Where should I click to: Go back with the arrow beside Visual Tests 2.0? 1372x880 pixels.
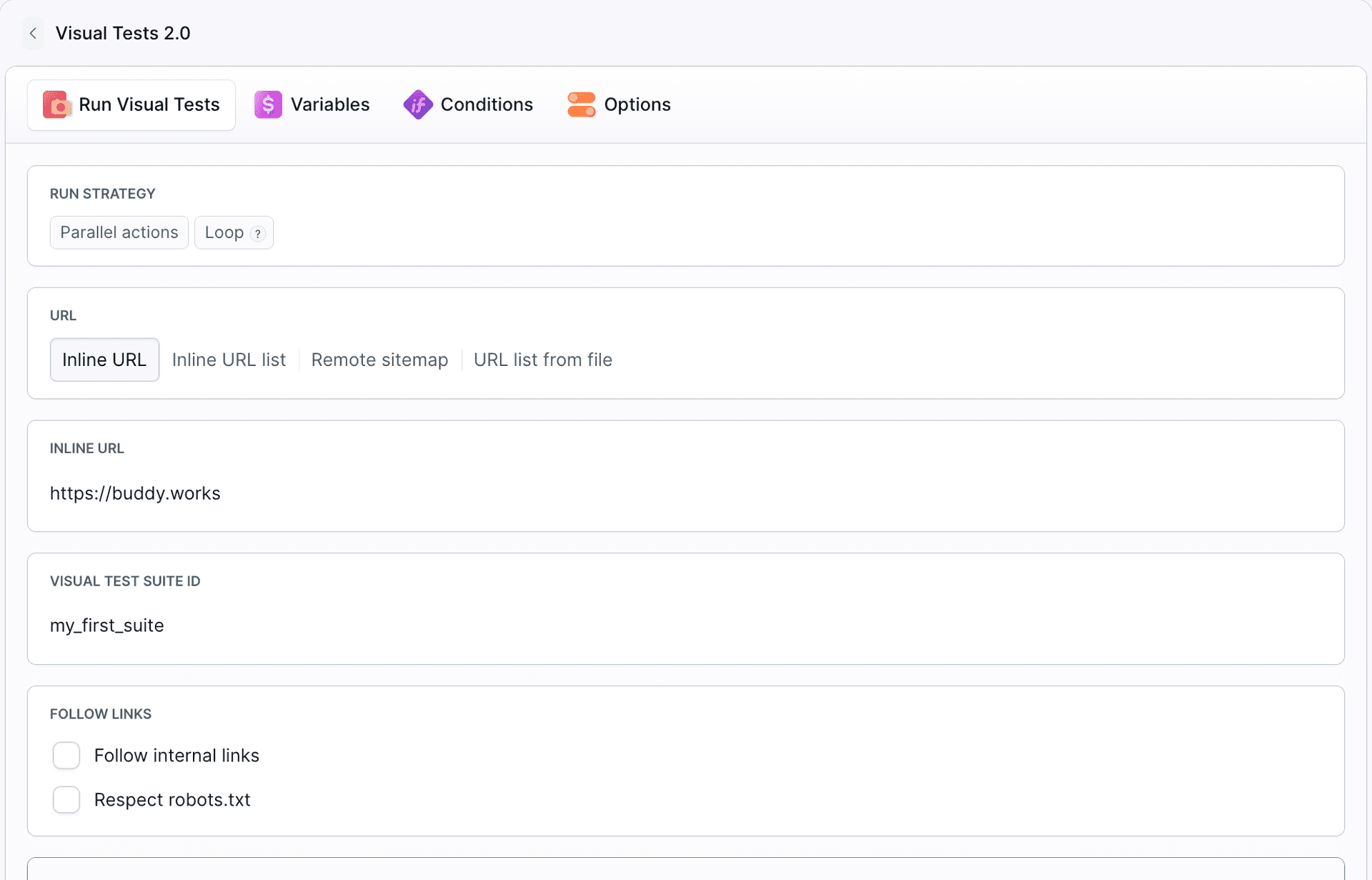33,33
